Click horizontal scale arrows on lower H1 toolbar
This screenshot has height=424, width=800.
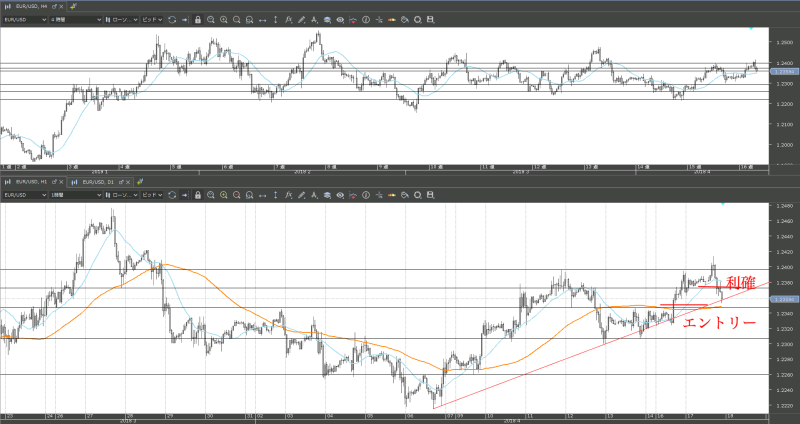[x=263, y=195]
